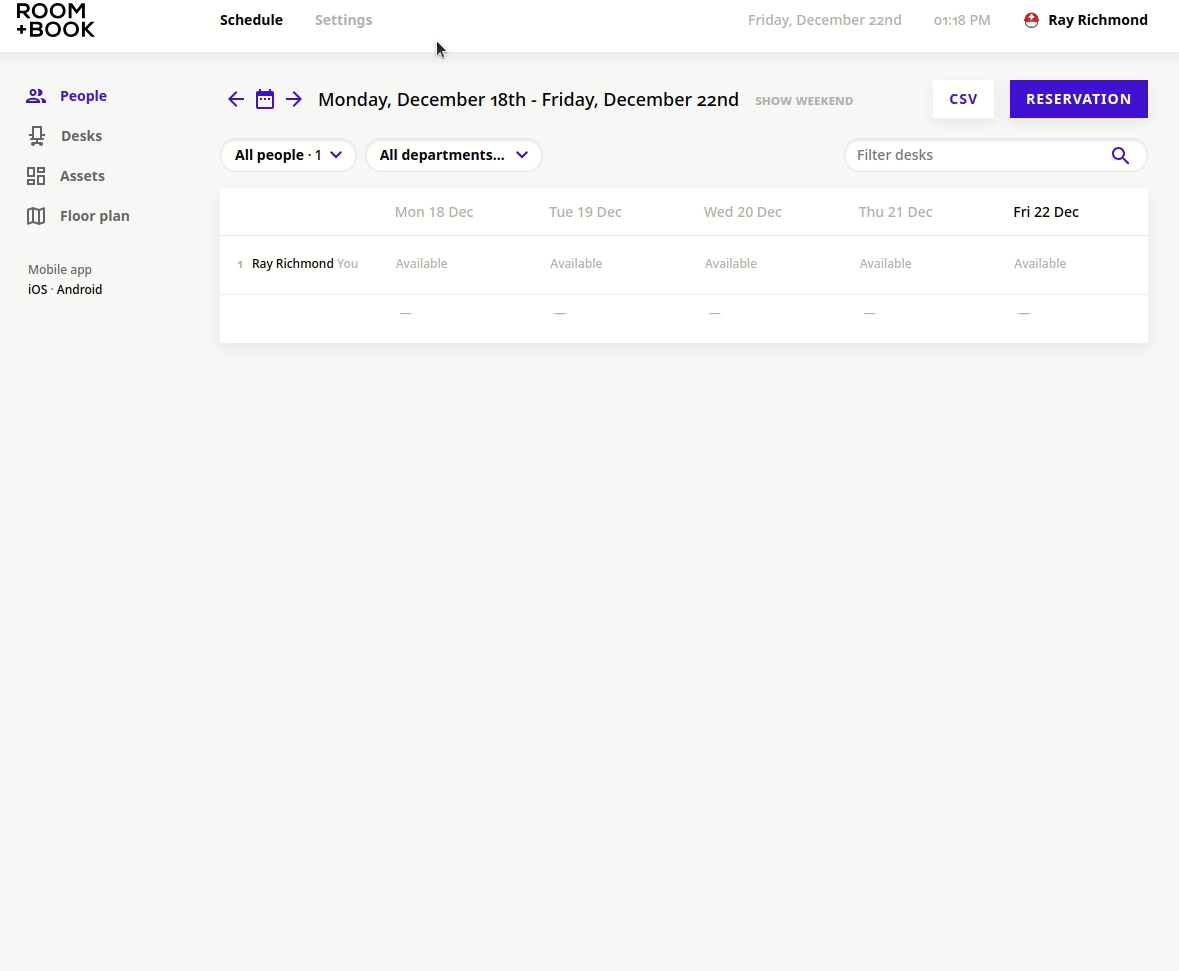Viewport: 1179px width, 971px height.
Task: Click the search magnifier icon
Action: pyautogui.click(x=1120, y=156)
